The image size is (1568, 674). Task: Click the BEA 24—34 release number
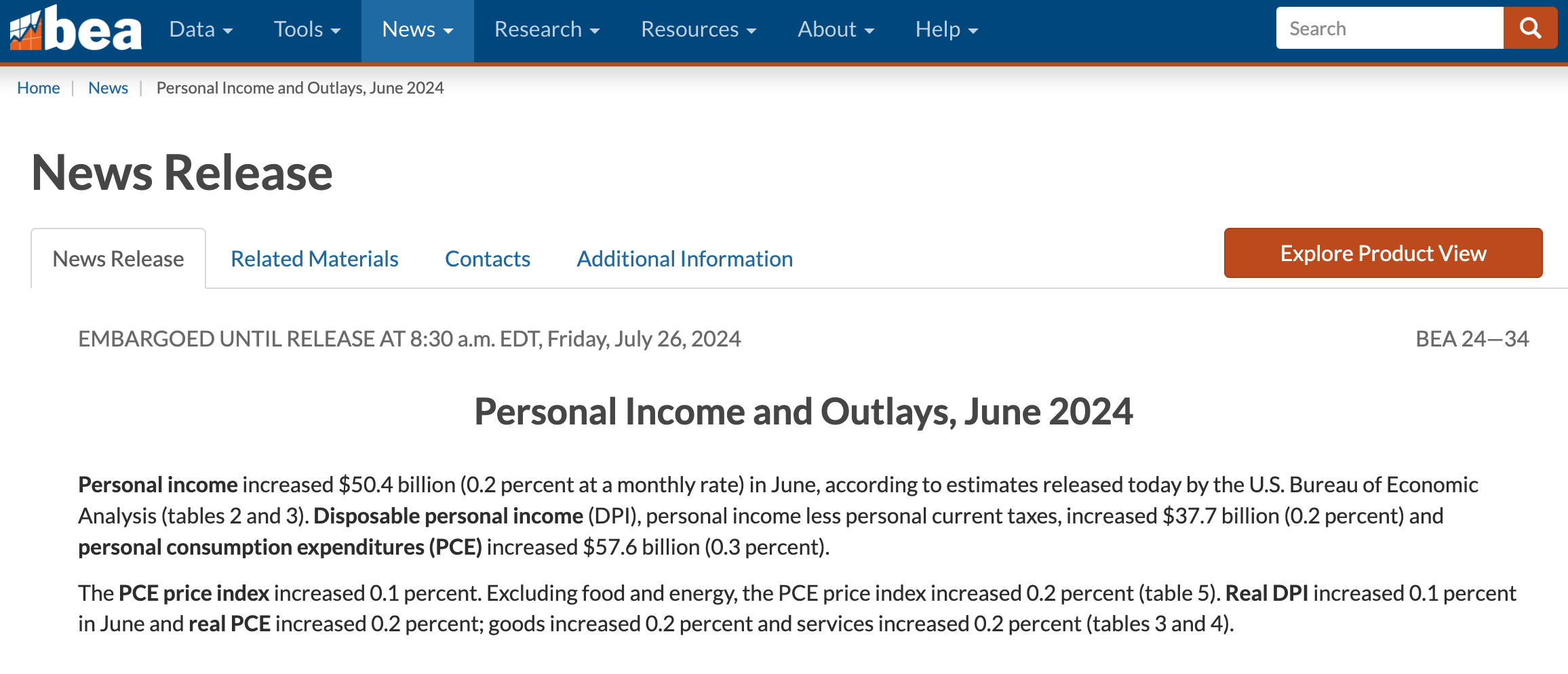(1472, 339)
